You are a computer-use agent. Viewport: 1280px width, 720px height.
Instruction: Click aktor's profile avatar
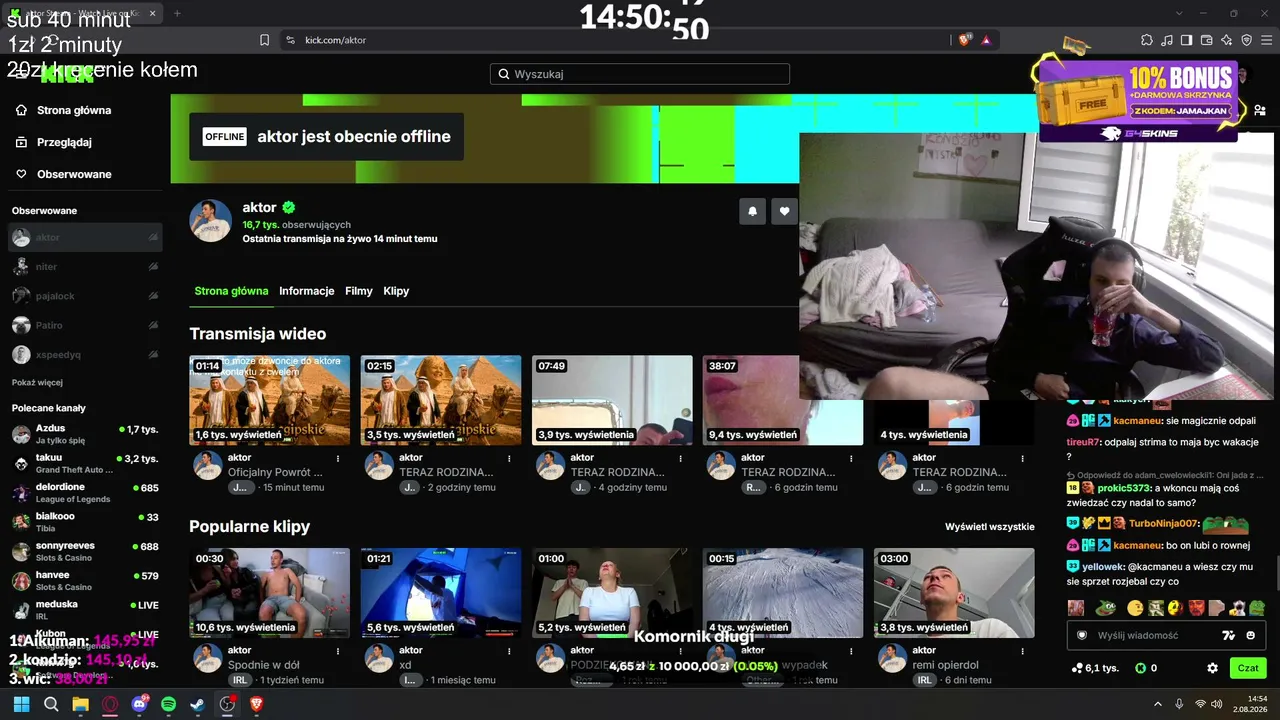coord(210,220)
